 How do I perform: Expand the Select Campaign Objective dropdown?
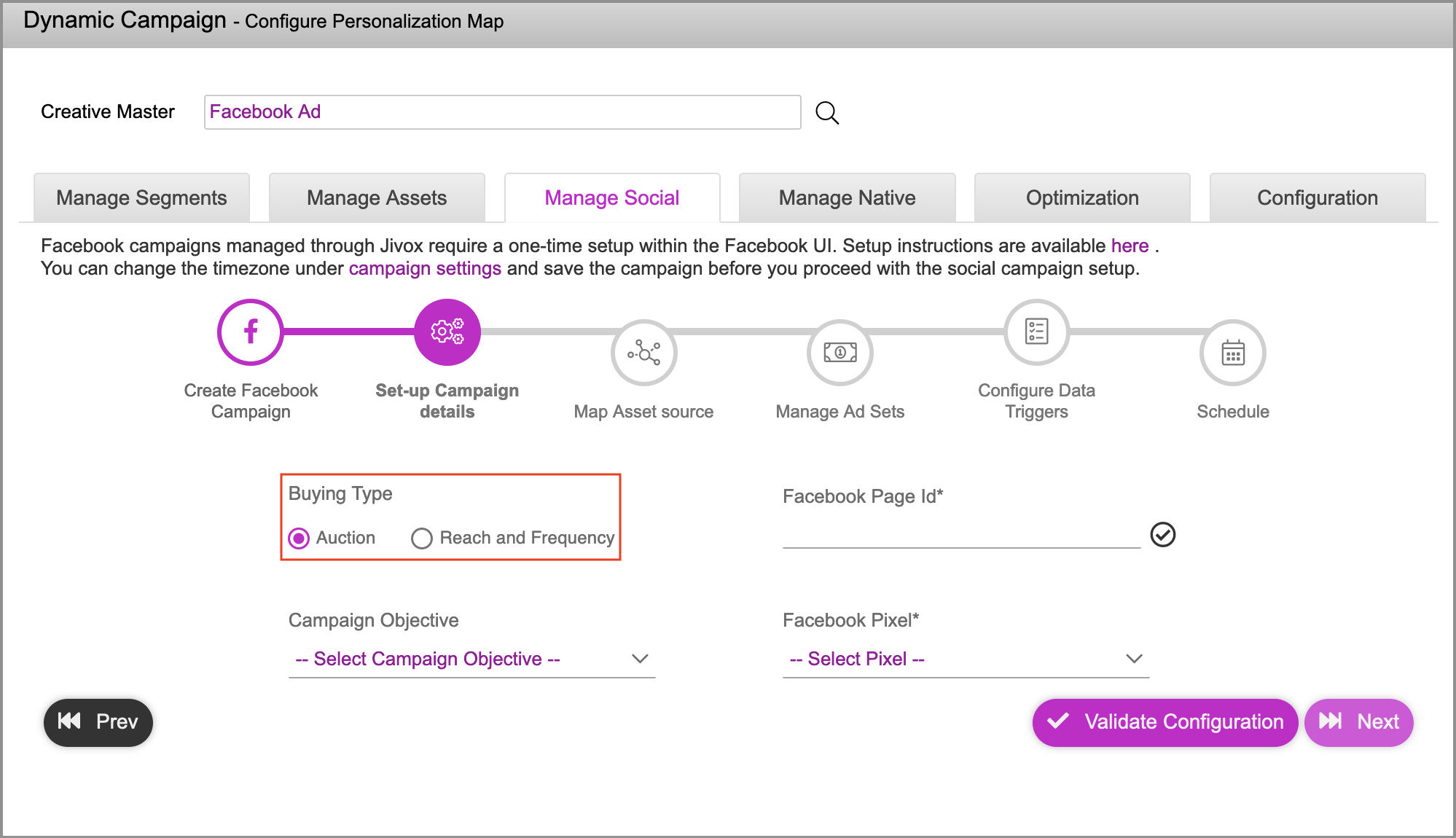point(472,659)
